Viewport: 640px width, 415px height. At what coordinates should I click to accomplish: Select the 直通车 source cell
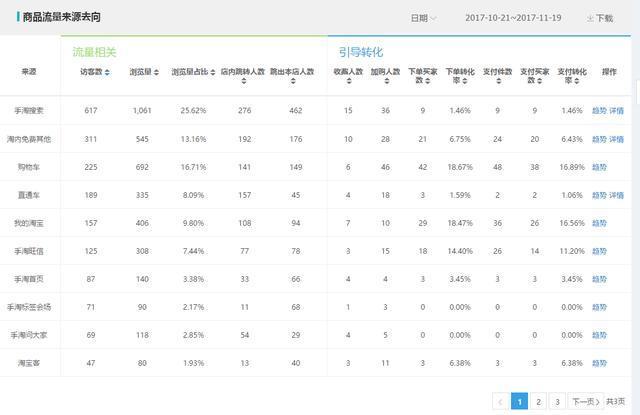(29, 195)
